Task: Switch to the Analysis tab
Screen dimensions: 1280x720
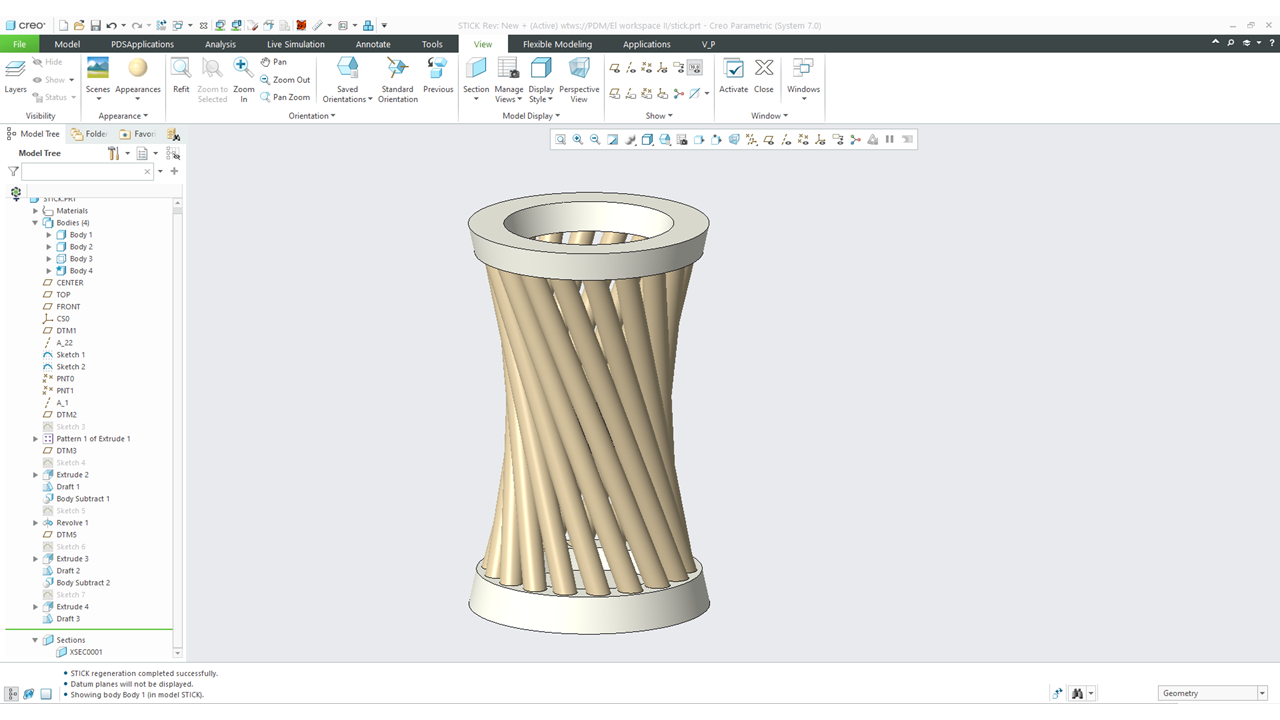Action: [220, 44]
